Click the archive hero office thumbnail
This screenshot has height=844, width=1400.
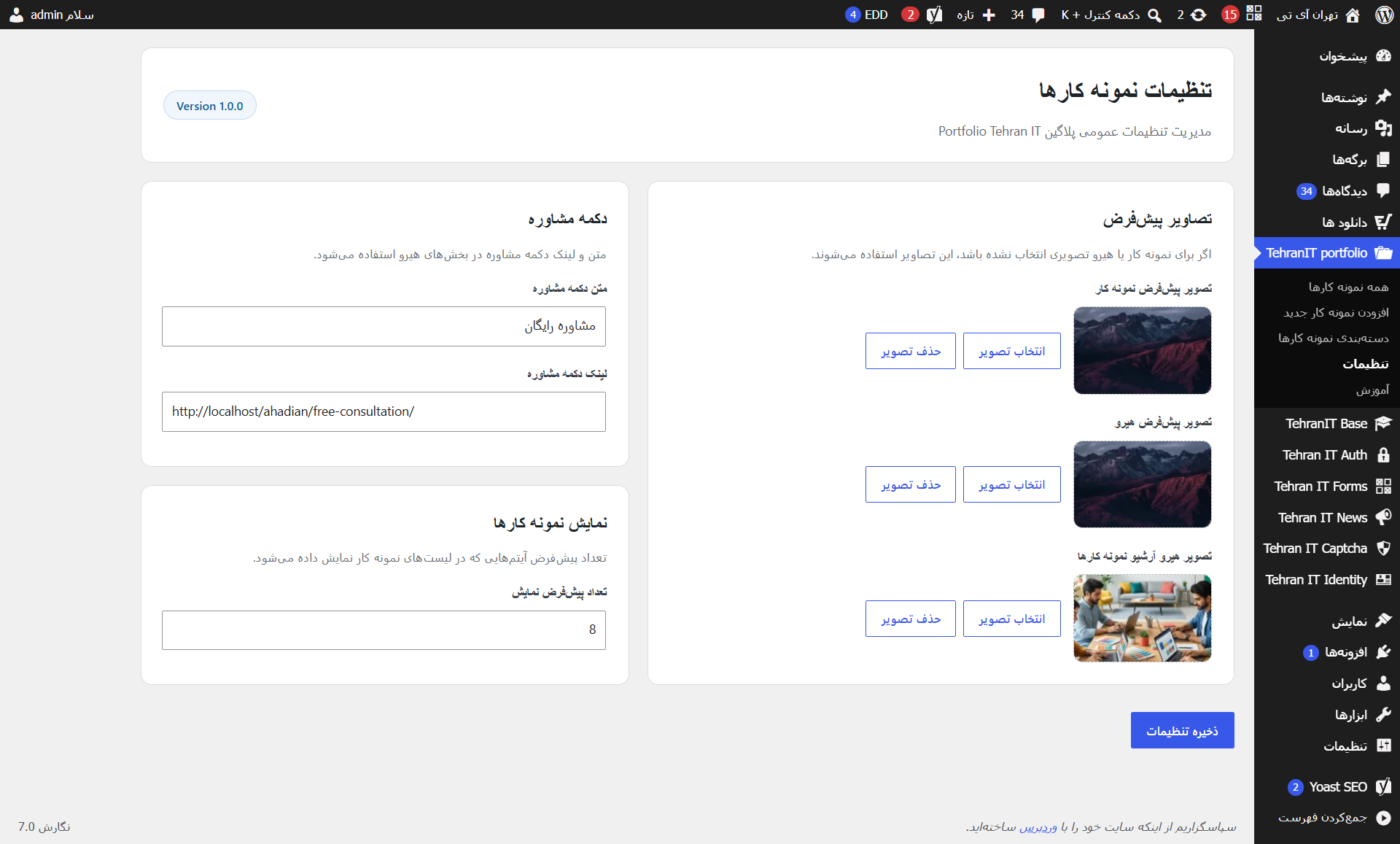1143,618
